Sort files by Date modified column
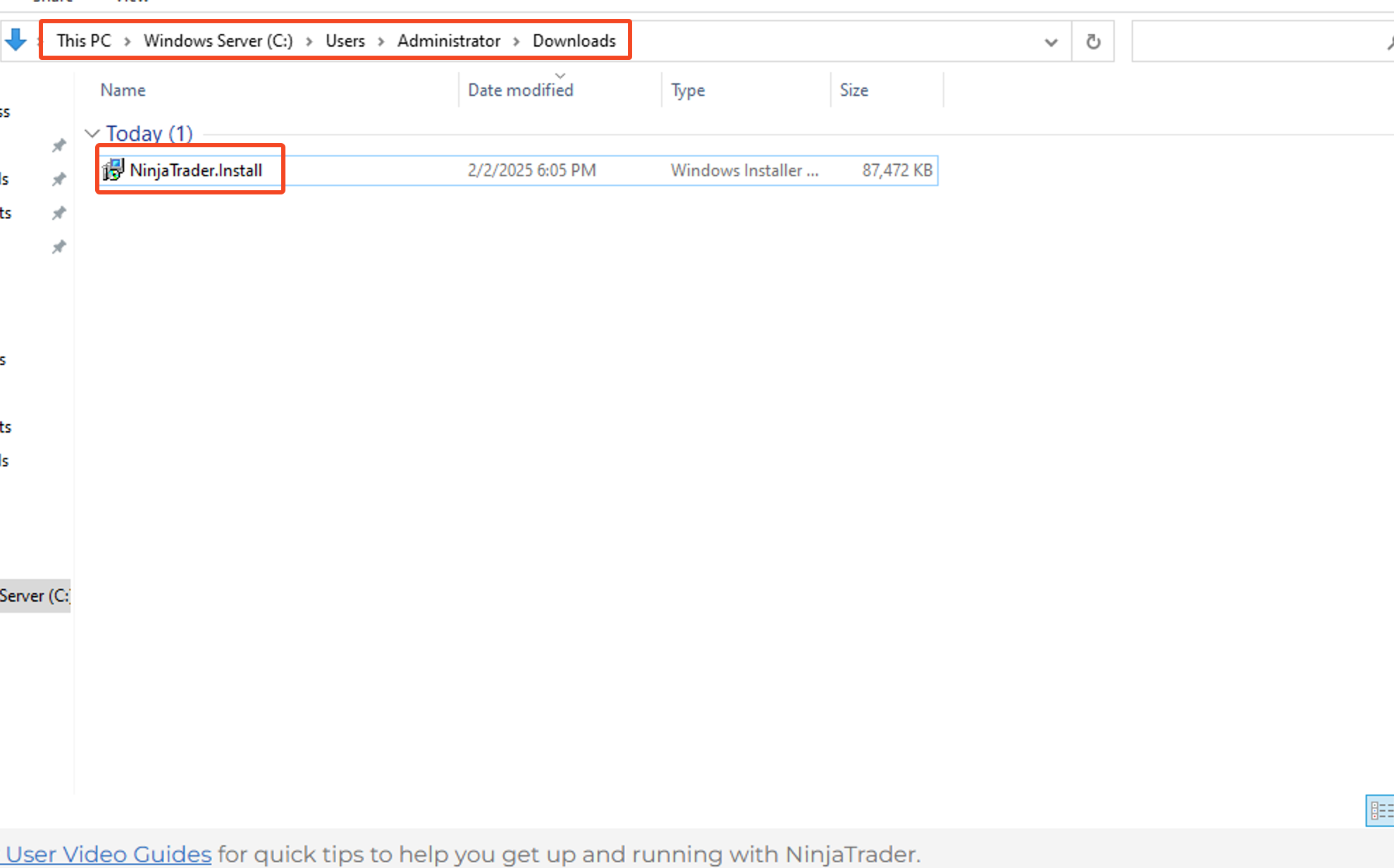Viewport: 1394px width, 868px height. (x=520, y=90)
